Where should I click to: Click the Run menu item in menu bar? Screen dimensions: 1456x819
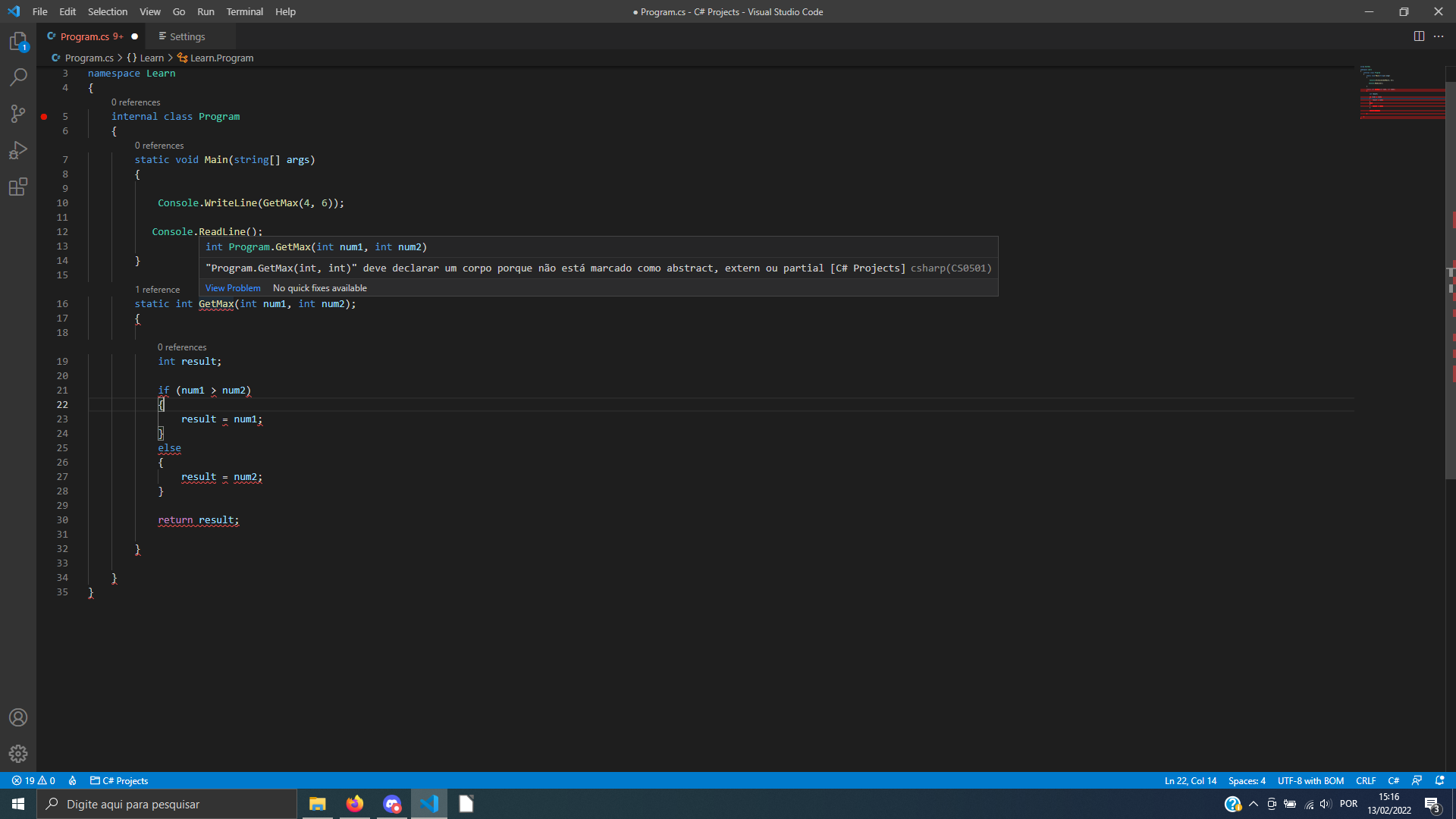(206, 11)
